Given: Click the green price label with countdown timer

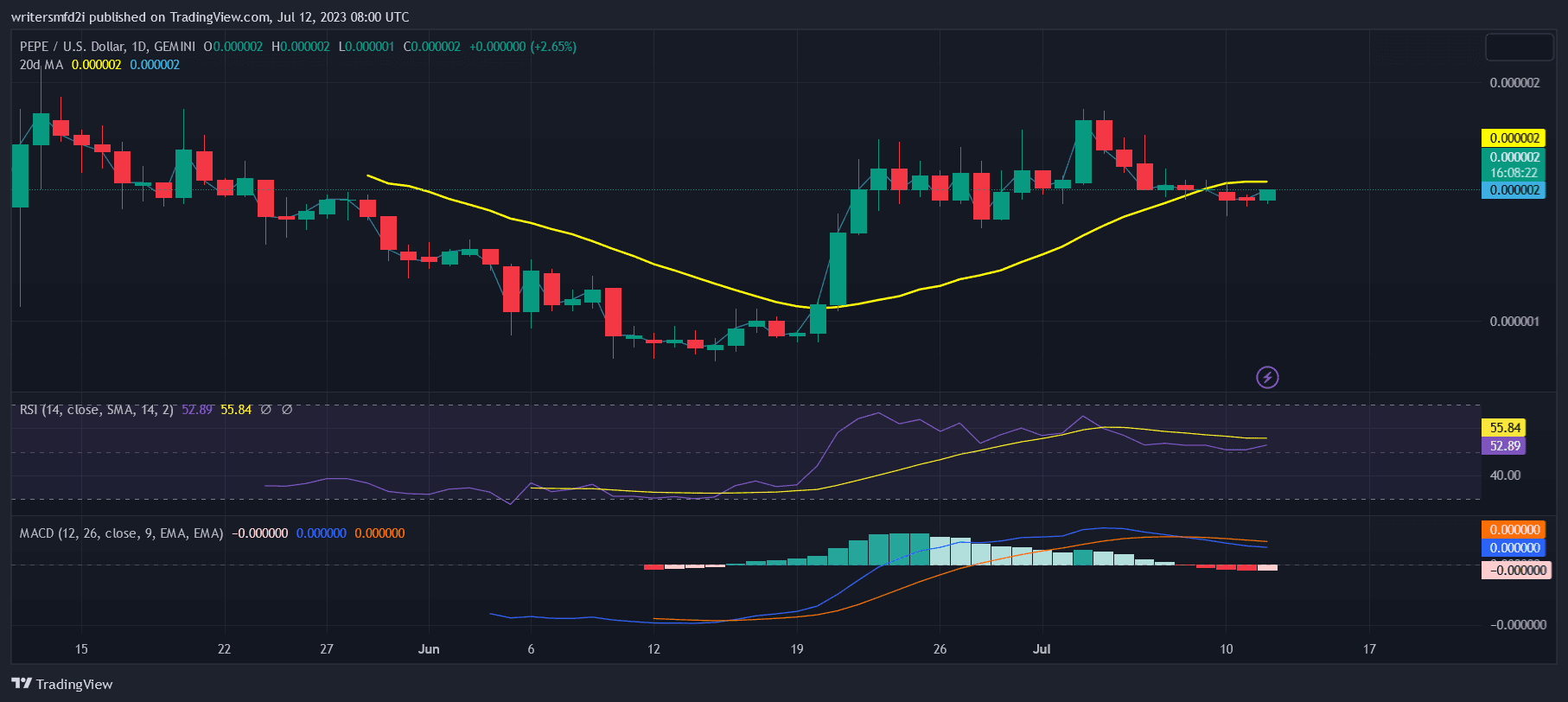Looking at the screenshot, I should [x=1514, y=164].
